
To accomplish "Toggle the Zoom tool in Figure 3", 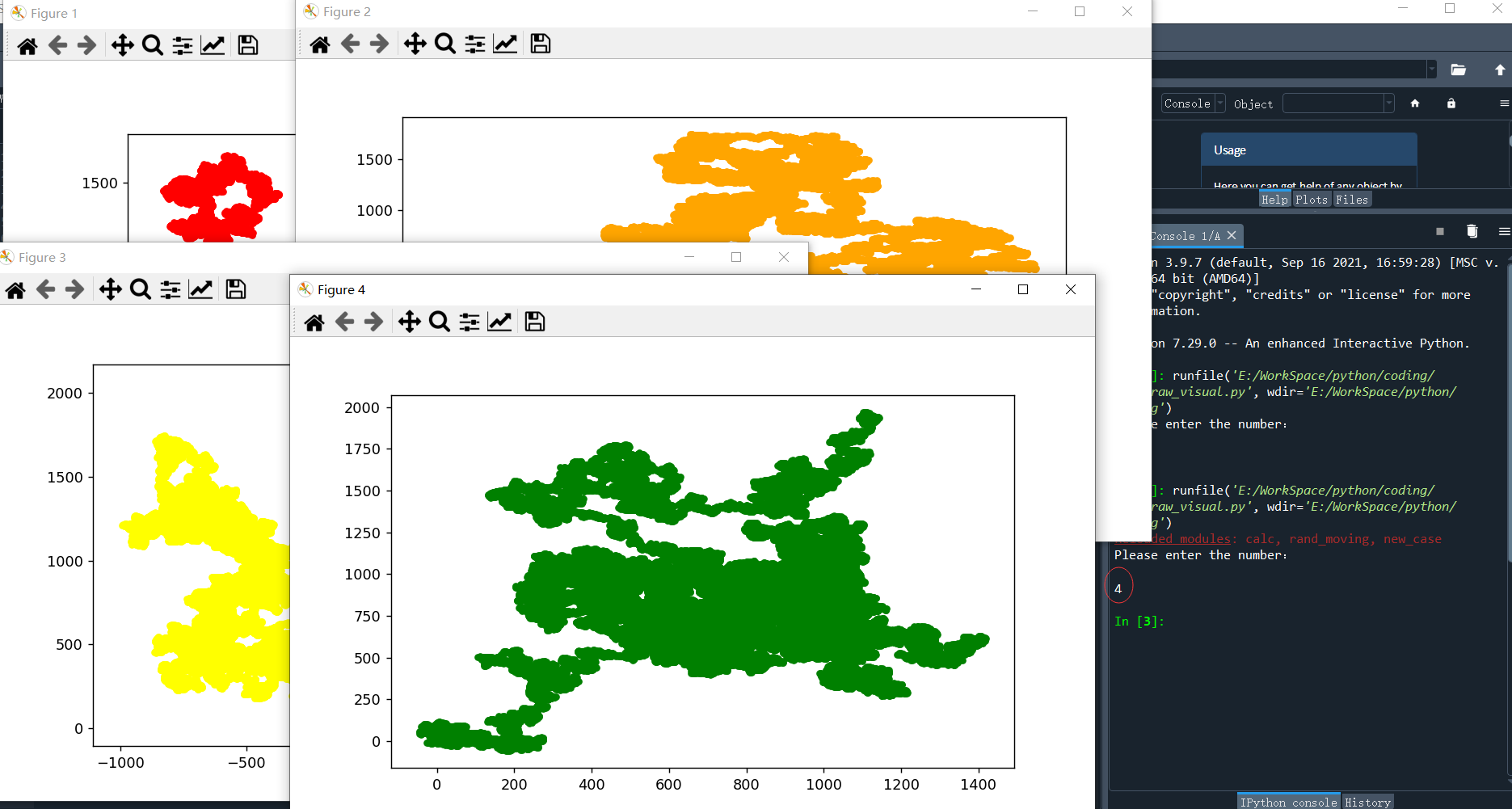I will pos(141,289).
